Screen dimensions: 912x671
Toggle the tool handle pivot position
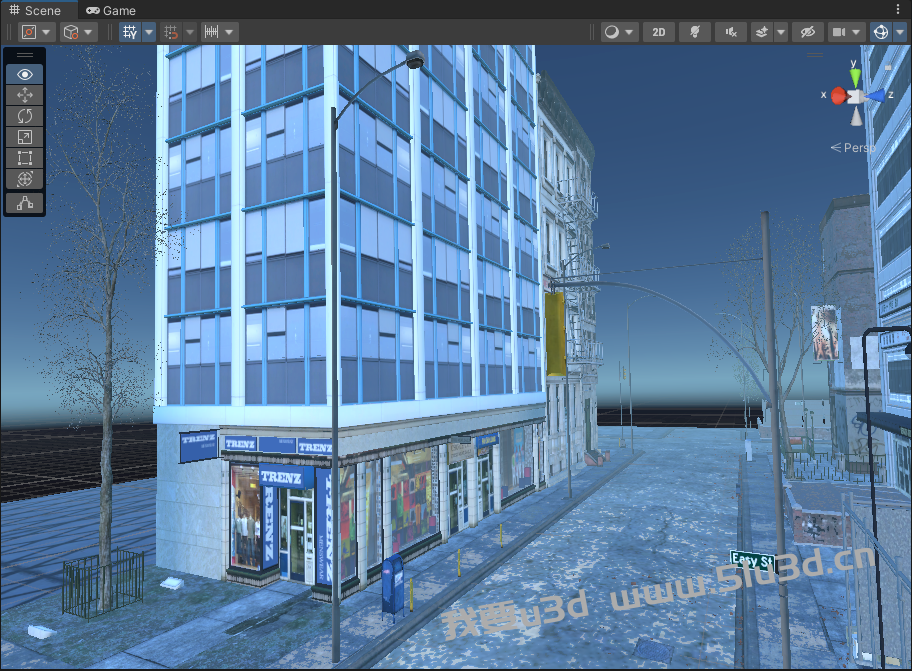point(29,32)
